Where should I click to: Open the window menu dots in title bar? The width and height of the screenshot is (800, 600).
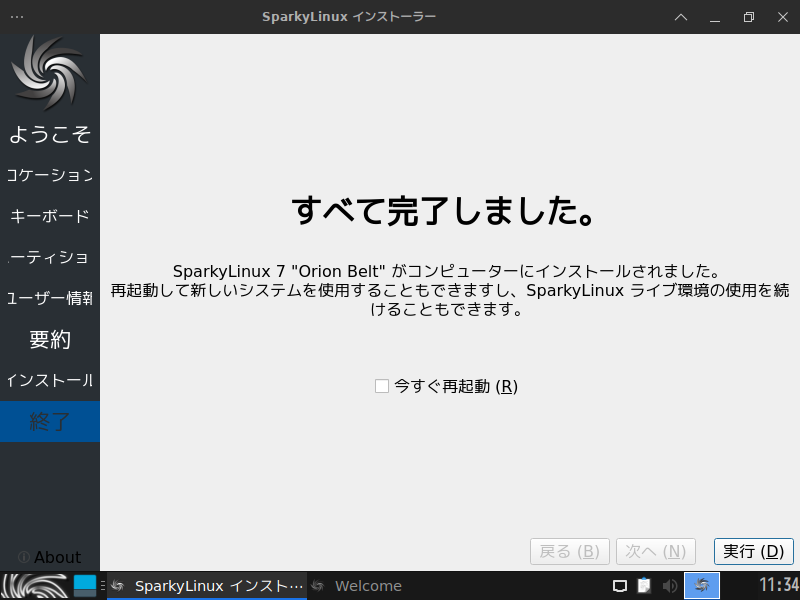(17, 17)
